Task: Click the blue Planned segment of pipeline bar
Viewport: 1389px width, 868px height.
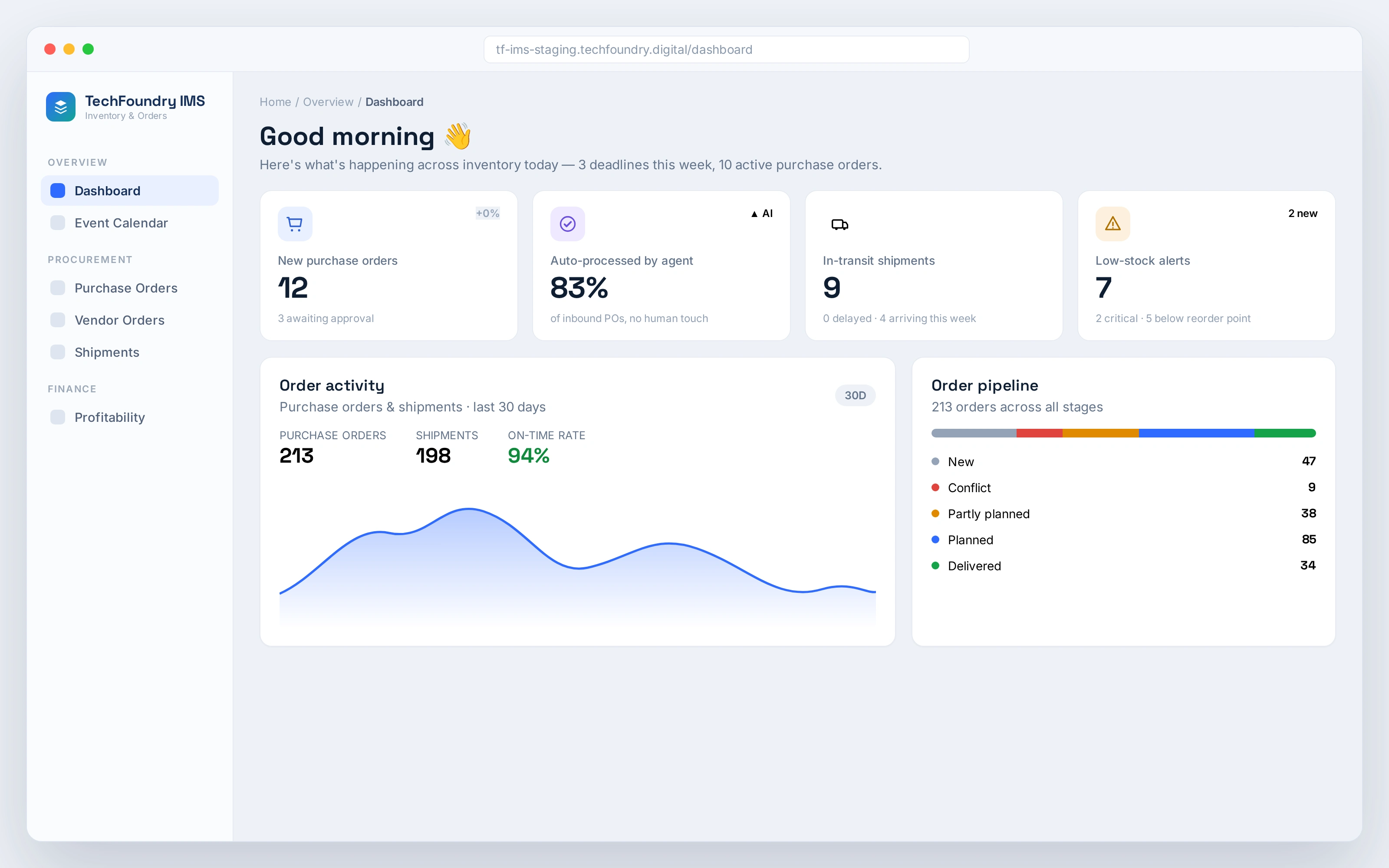Action: tap(1196, 434)
